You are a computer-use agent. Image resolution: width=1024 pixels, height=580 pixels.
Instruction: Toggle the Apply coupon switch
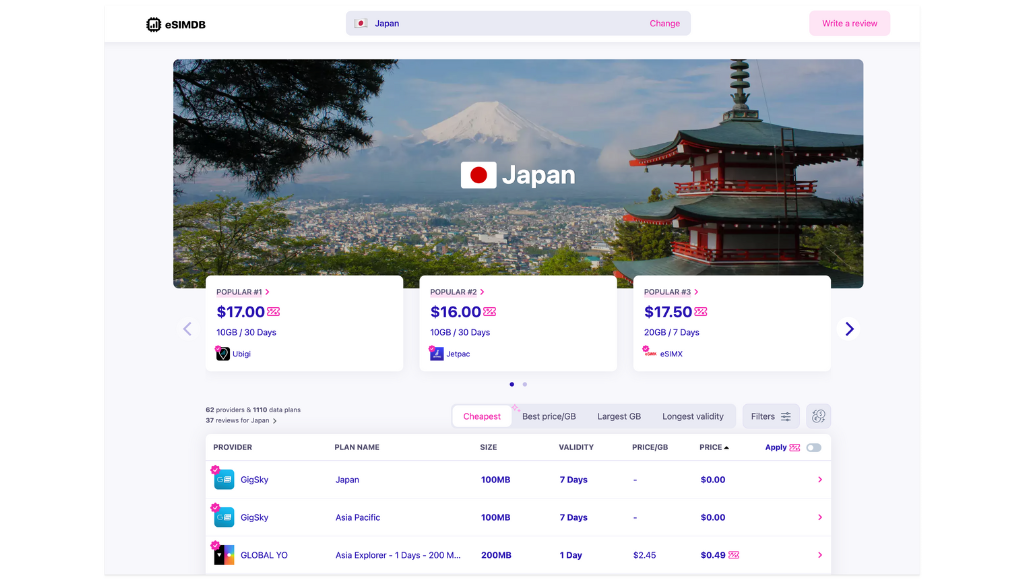pyautogui.click(x=813, y=447)
